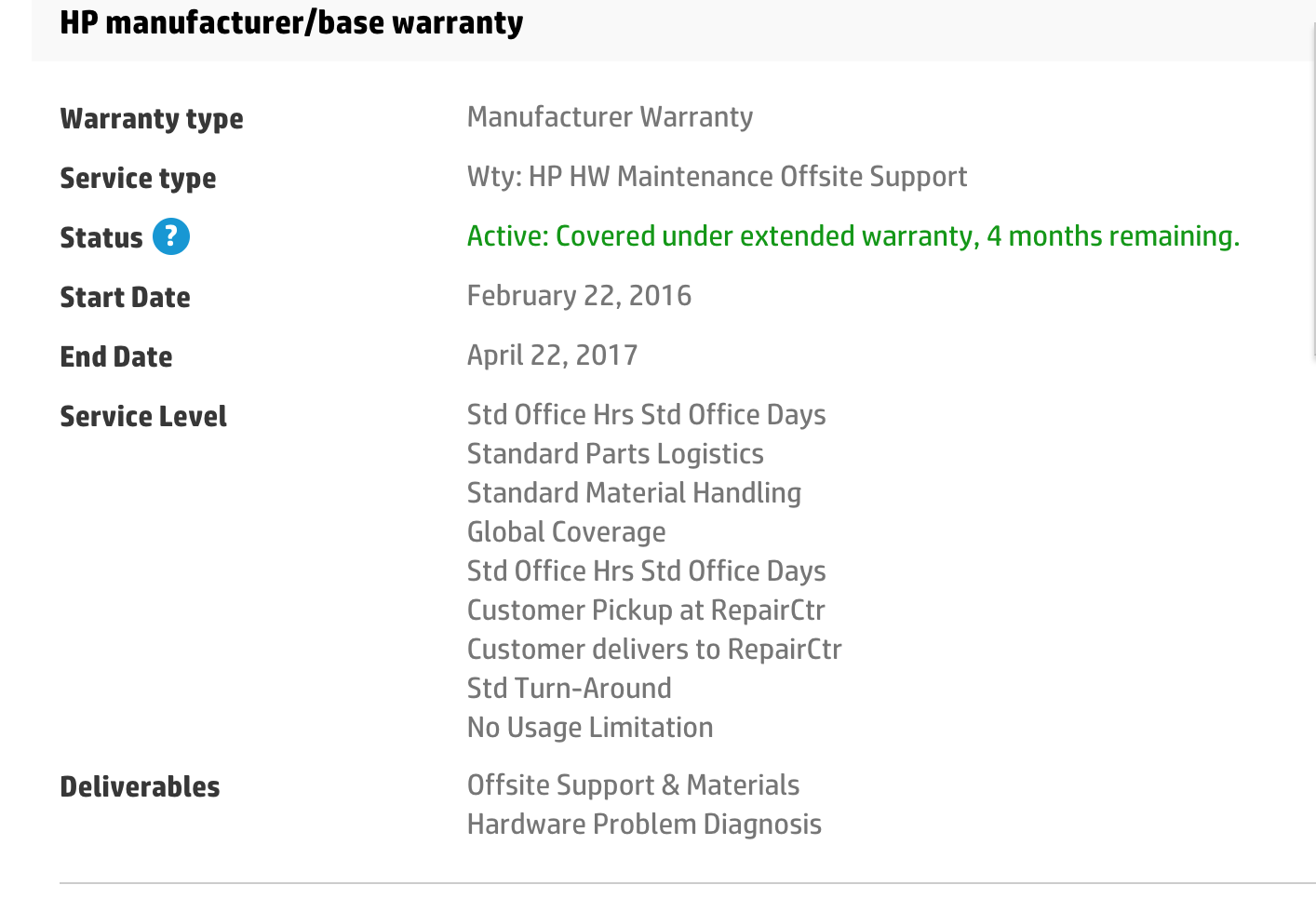1316x912 pixels.
Task: Select the "Warranty type" label
Action: [152, 119]
